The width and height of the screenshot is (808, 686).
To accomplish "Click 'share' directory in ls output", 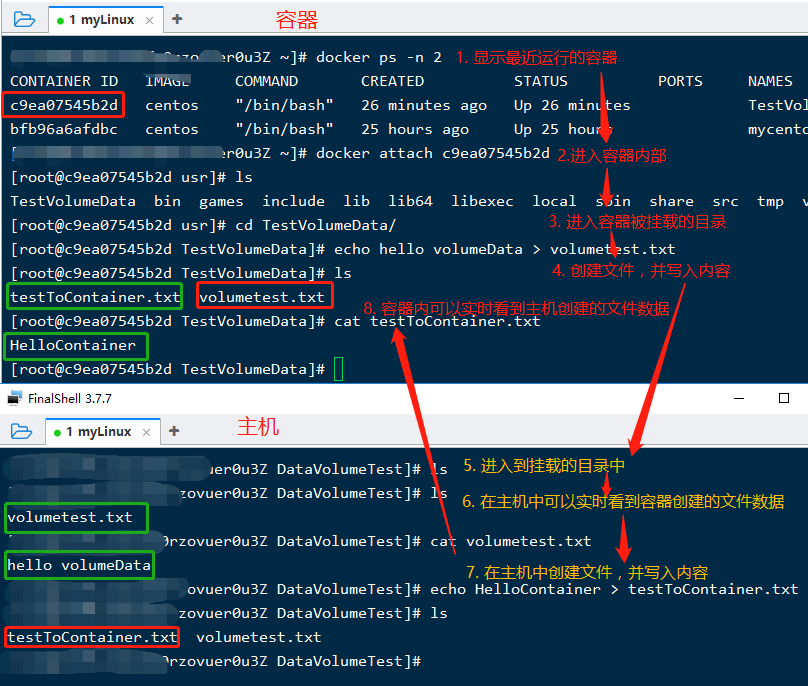I will pos(671,201).
